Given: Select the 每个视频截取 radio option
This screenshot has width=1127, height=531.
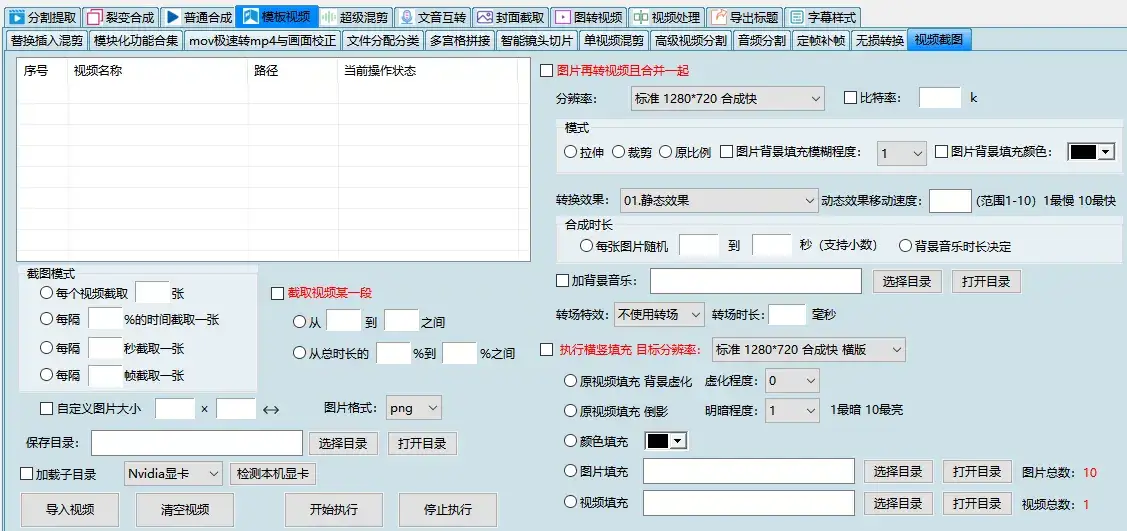Looking at the screenshot, I should coord(46,293).
